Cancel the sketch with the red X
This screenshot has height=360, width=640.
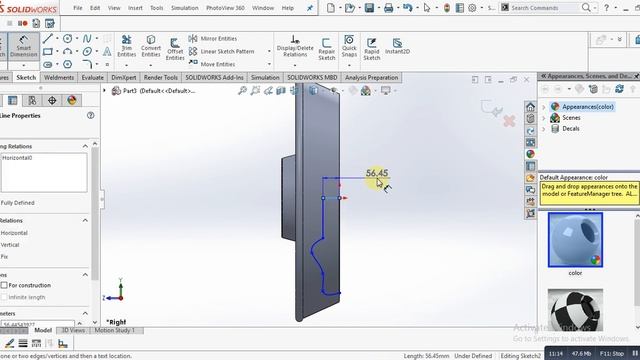[509, 121]
